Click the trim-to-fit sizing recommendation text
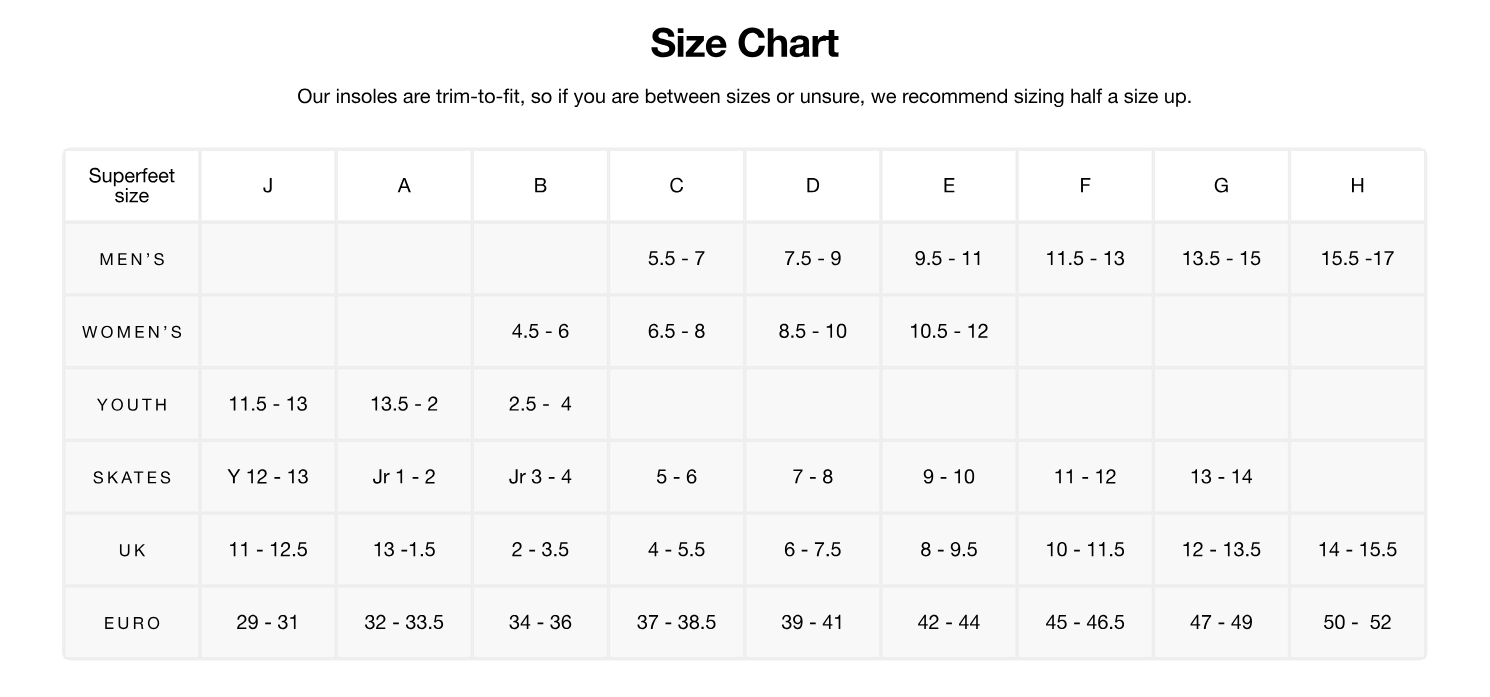 point(744,97)
